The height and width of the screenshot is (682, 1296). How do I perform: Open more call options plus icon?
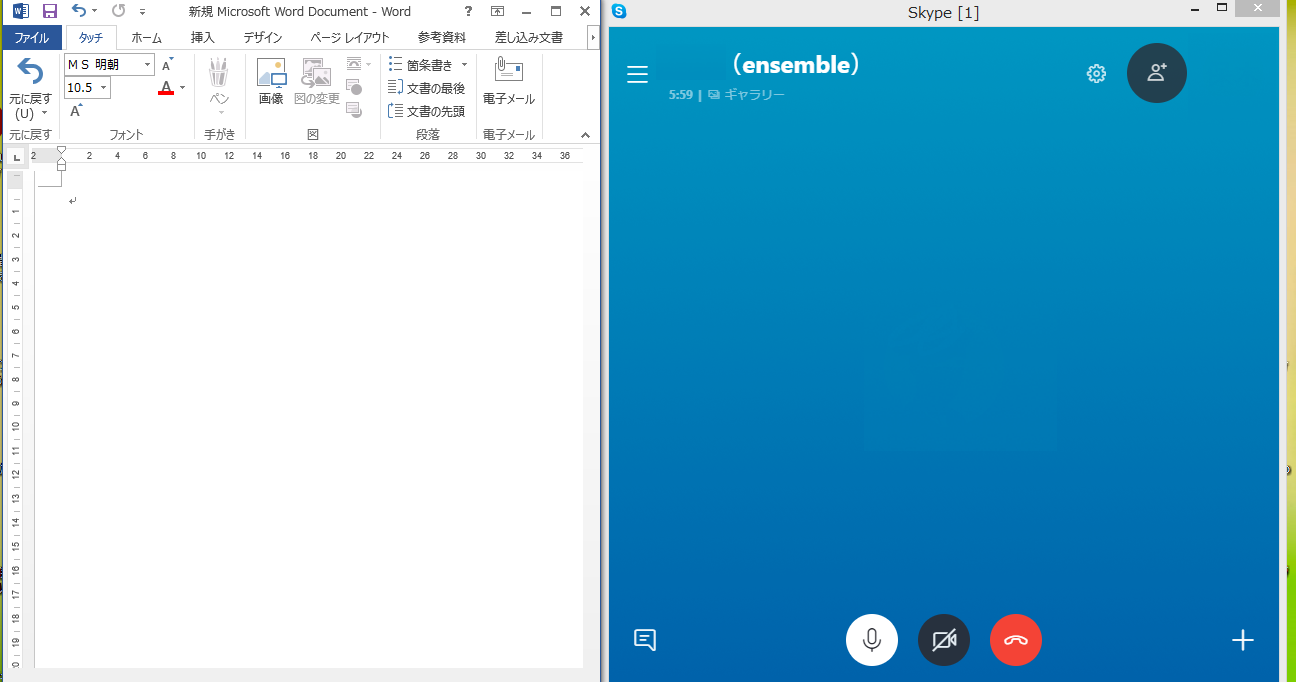tap(1242, 640)
